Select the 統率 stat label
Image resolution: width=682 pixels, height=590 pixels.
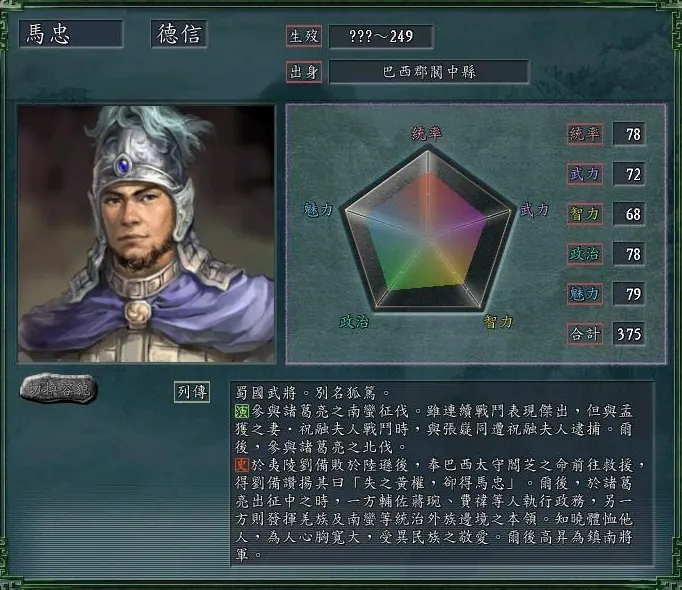(585, 134)
